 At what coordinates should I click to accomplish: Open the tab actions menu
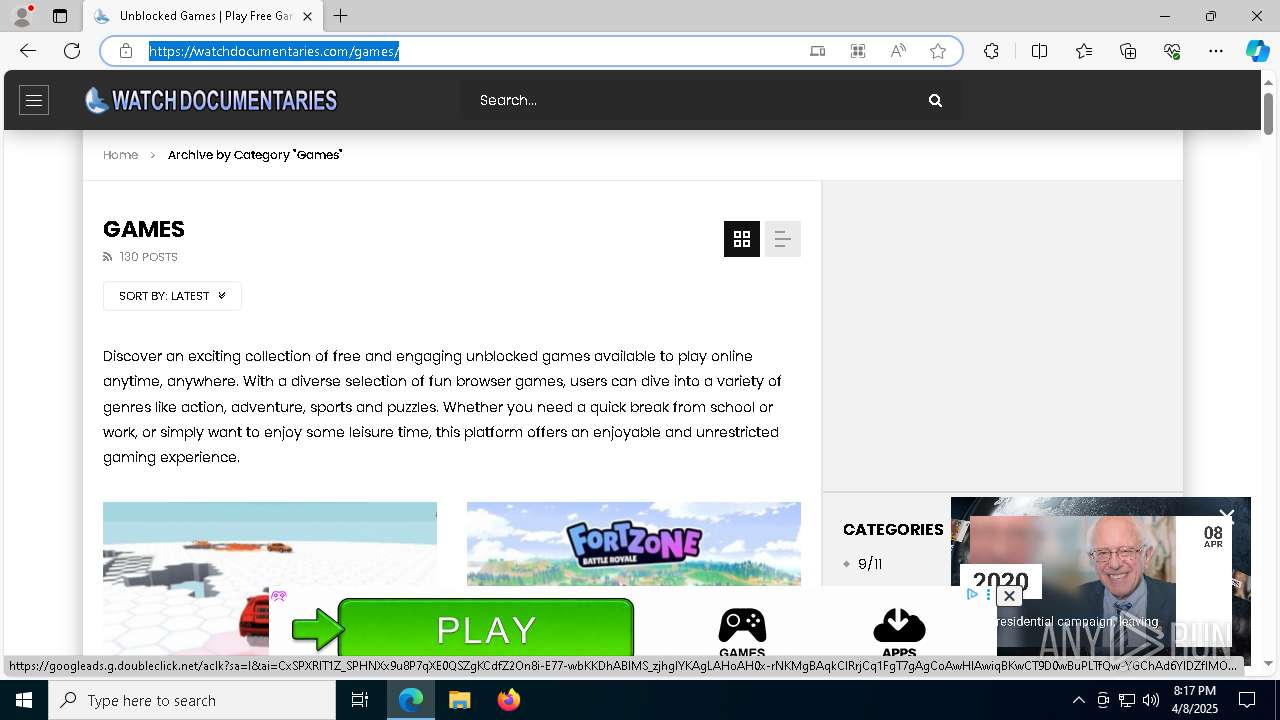coord(60,16)
